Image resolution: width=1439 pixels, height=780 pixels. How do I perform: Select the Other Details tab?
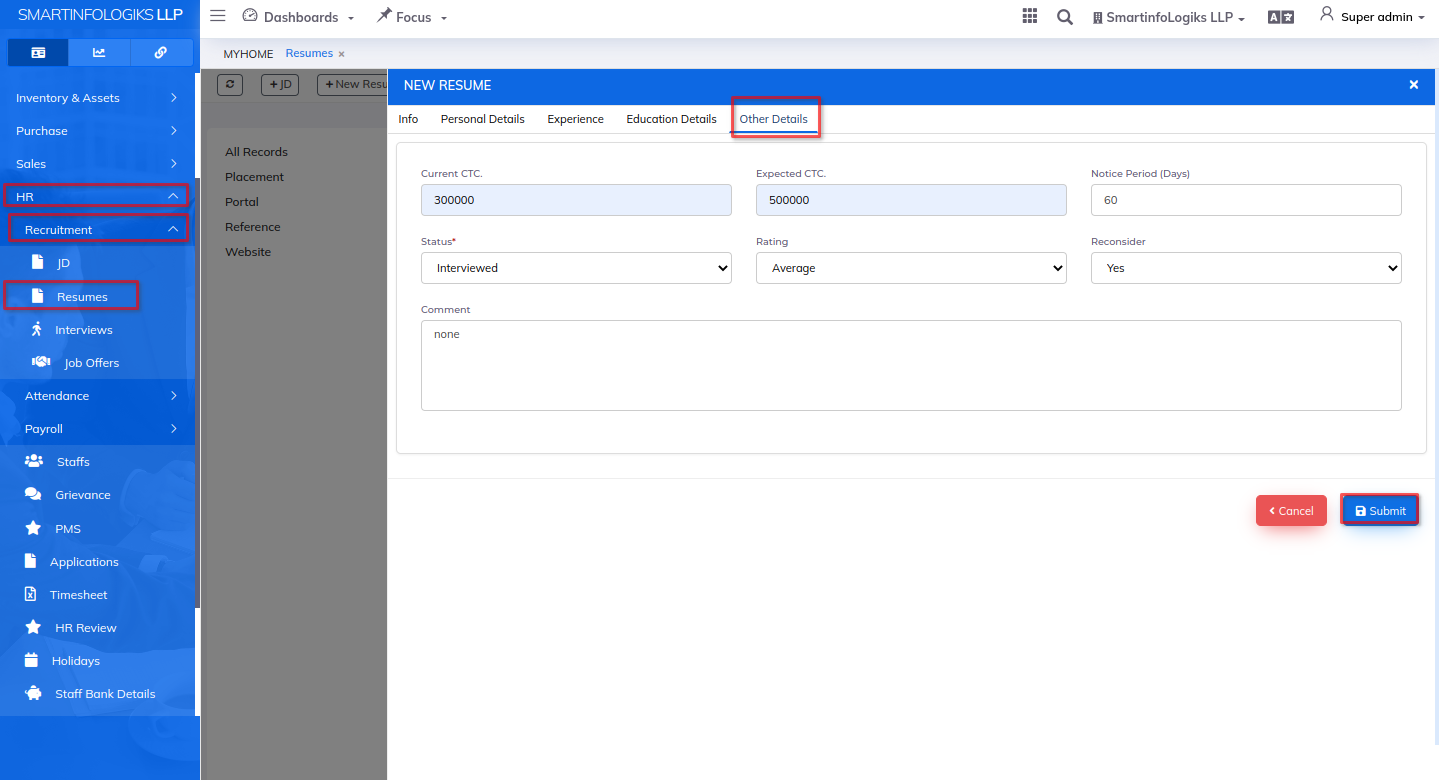(x=774, y=119)
